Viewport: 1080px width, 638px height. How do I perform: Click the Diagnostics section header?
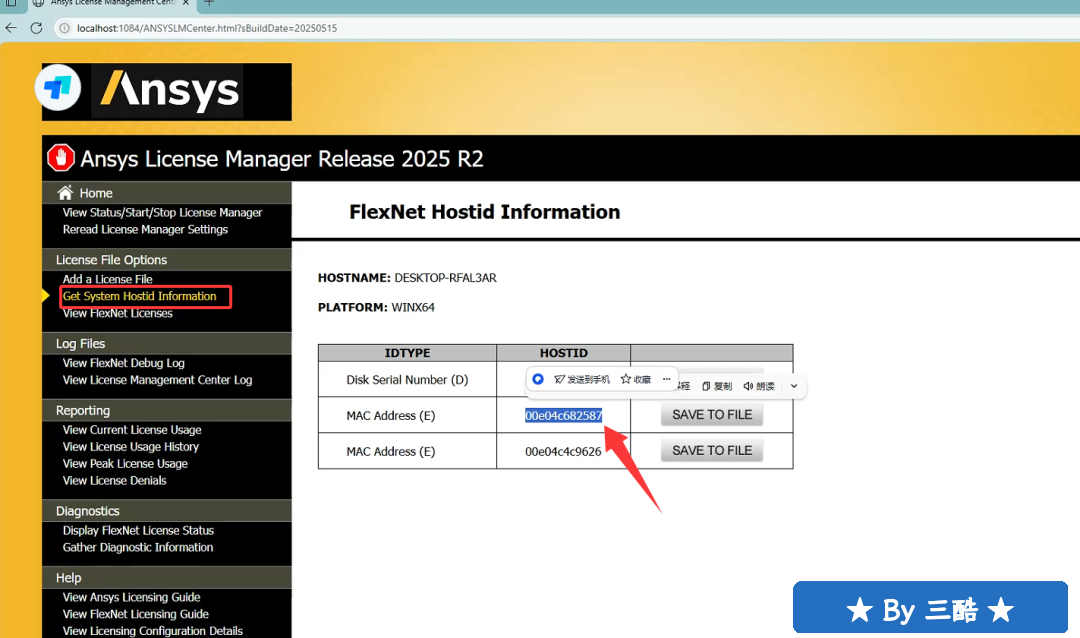pos(87,511)
